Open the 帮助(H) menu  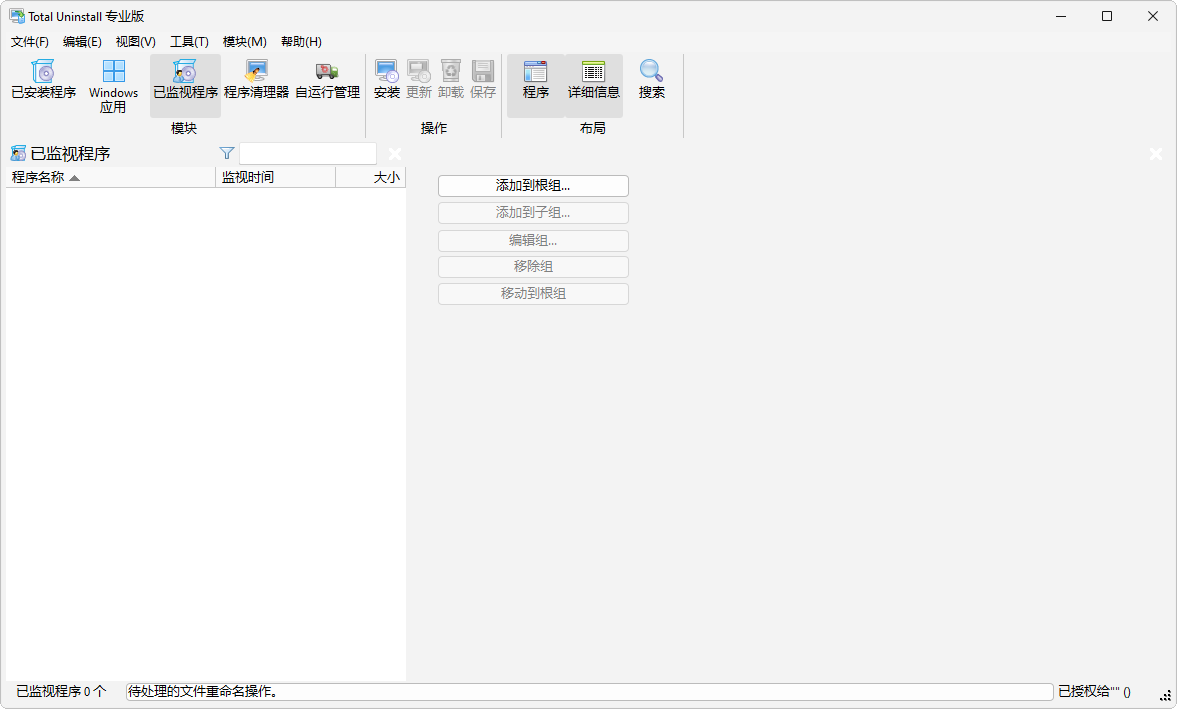[x=302, y=41]
